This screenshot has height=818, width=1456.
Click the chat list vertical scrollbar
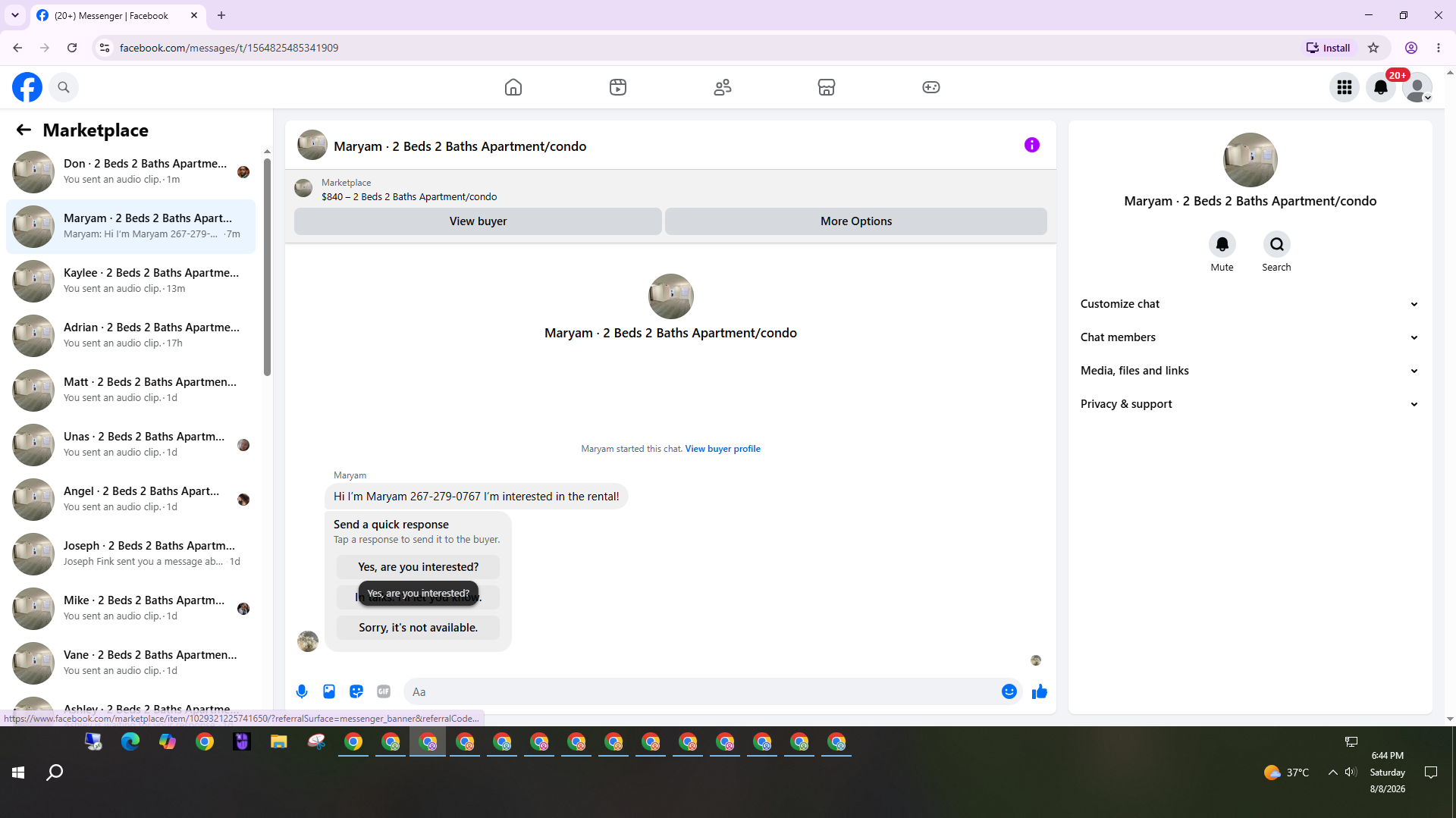(267, 266)
